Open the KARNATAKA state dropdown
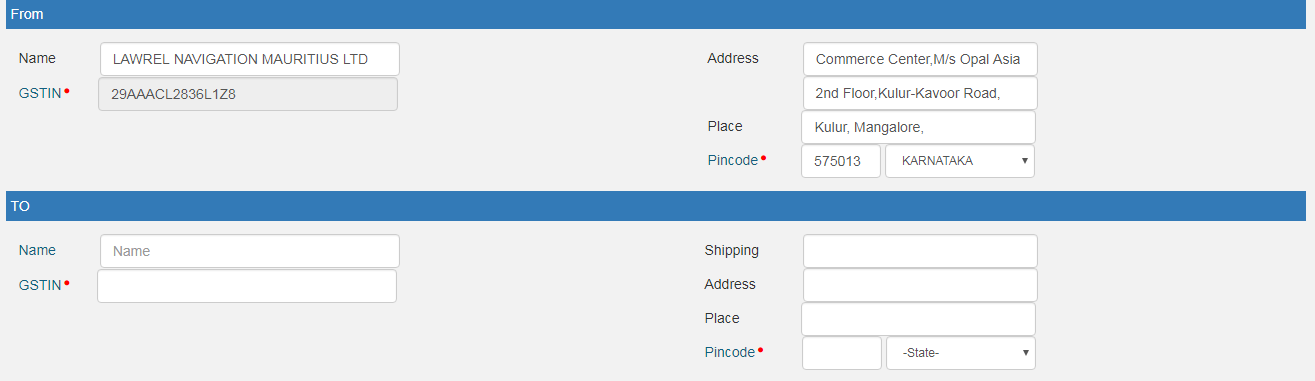This screenshot has width=1315, height=381. [960, 161]
